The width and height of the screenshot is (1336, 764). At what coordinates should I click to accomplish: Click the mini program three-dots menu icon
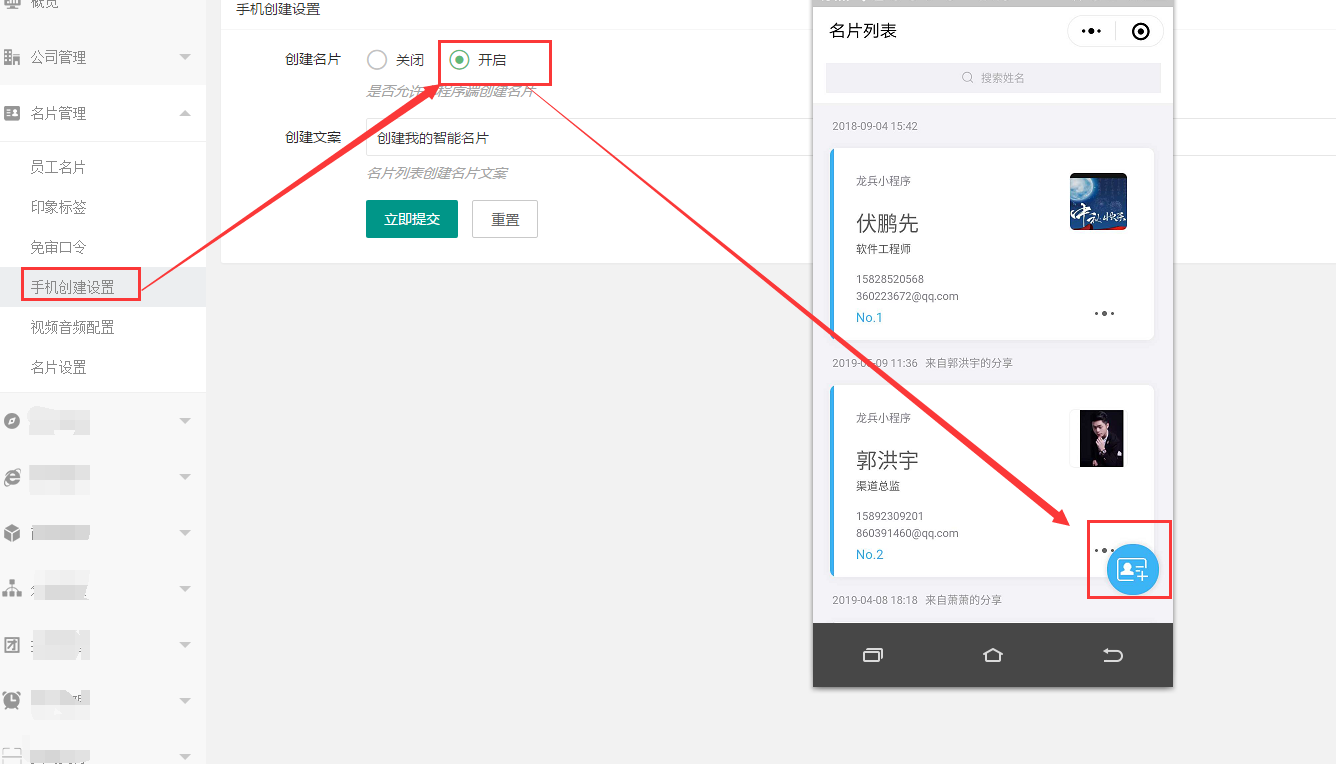[x=1092, y=31]
